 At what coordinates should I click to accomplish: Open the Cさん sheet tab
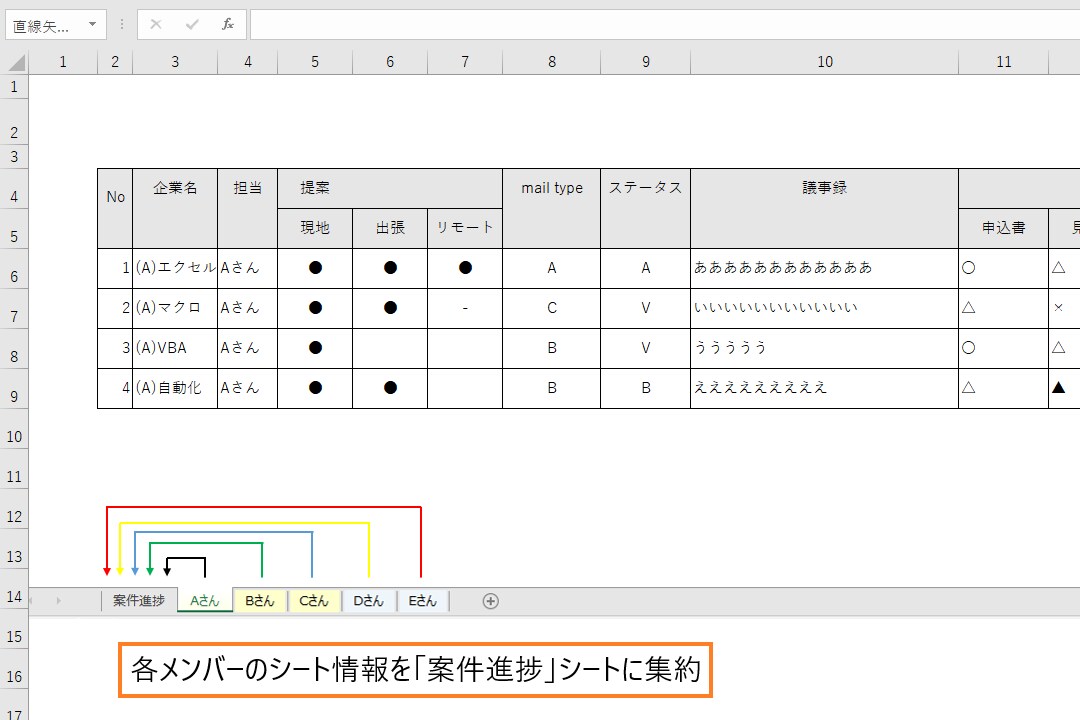click(x=314, y=601)
